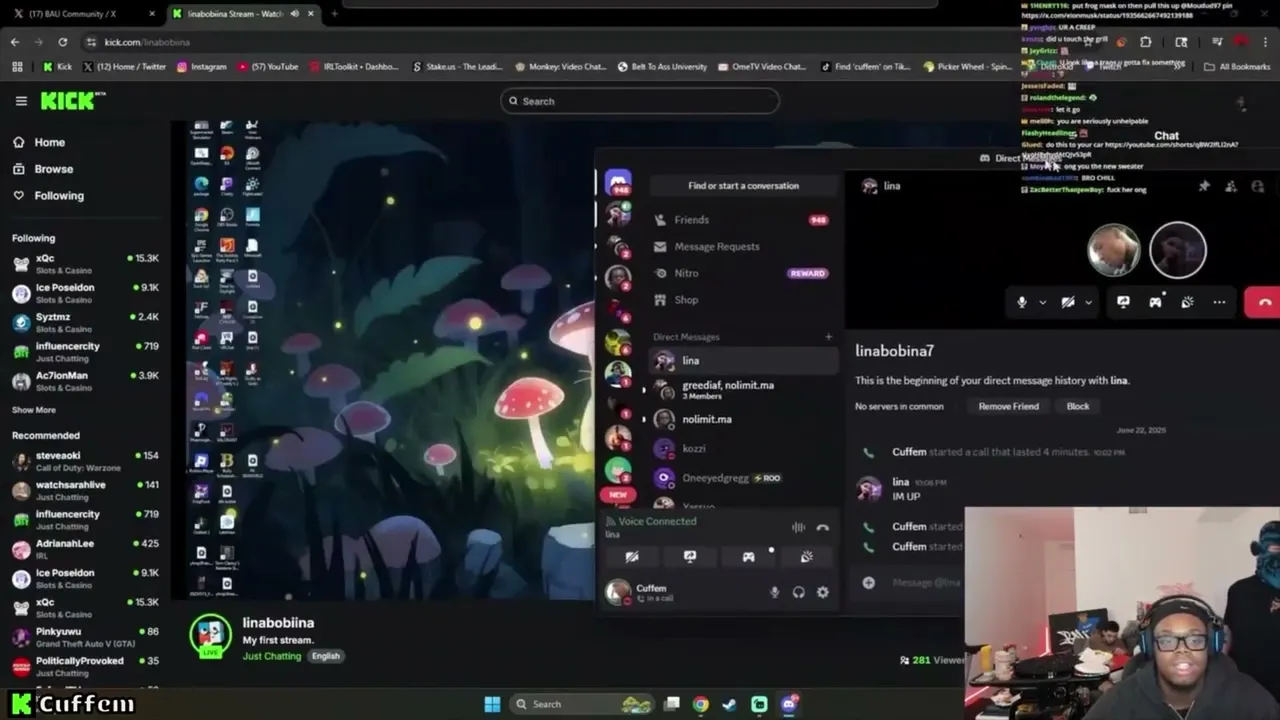Toggle camera in the Voice Connected panel
Viewport: 1280px width, 720px height.
point(632,557)
